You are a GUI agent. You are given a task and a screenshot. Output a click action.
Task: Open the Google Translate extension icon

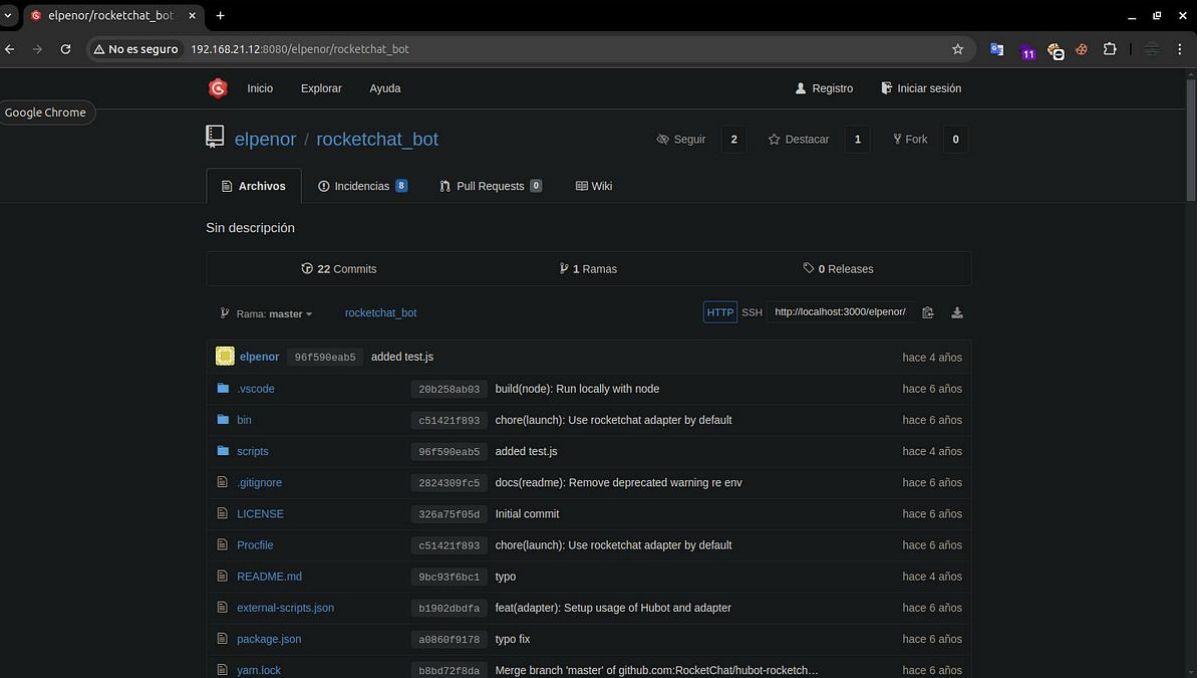996,49
